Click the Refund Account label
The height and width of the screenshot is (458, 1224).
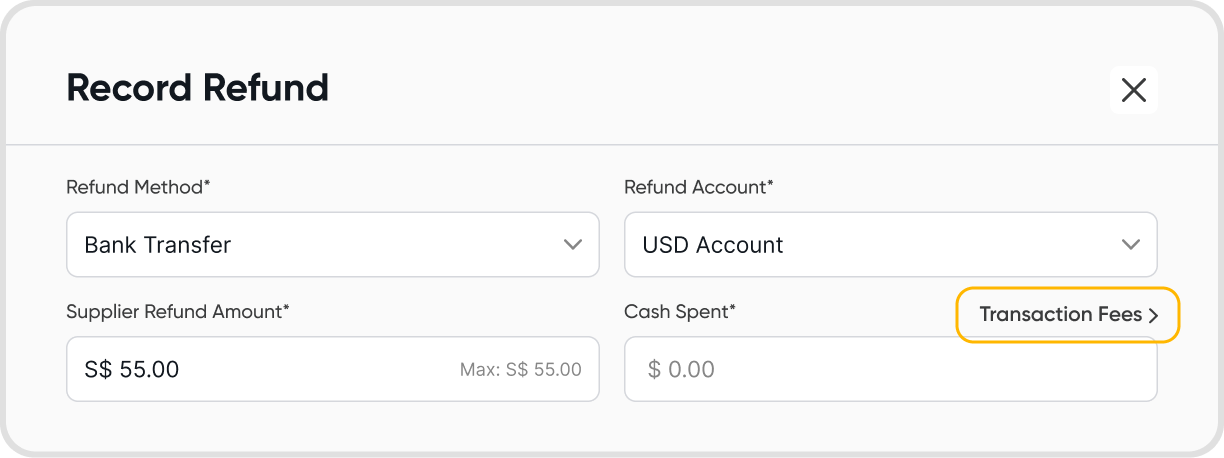pos(699,187)
